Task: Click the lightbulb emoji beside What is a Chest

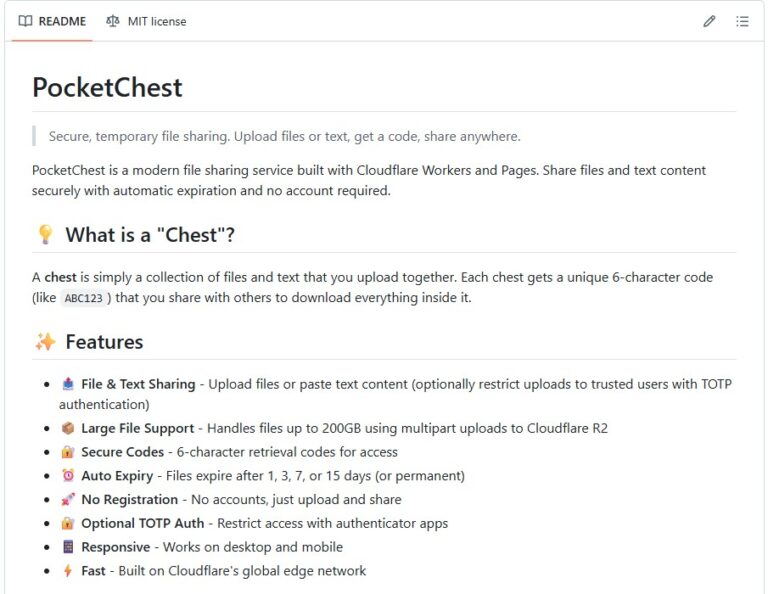Action: (45, 235)
